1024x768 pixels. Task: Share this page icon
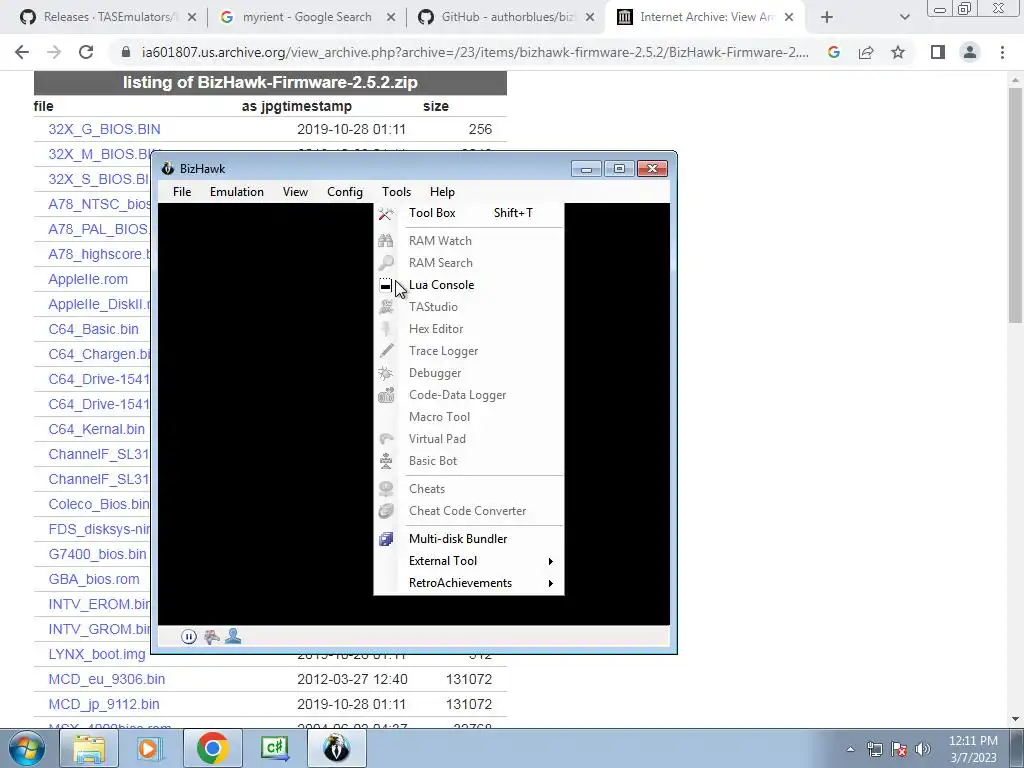pyautogui.click(x=866, y=53)
